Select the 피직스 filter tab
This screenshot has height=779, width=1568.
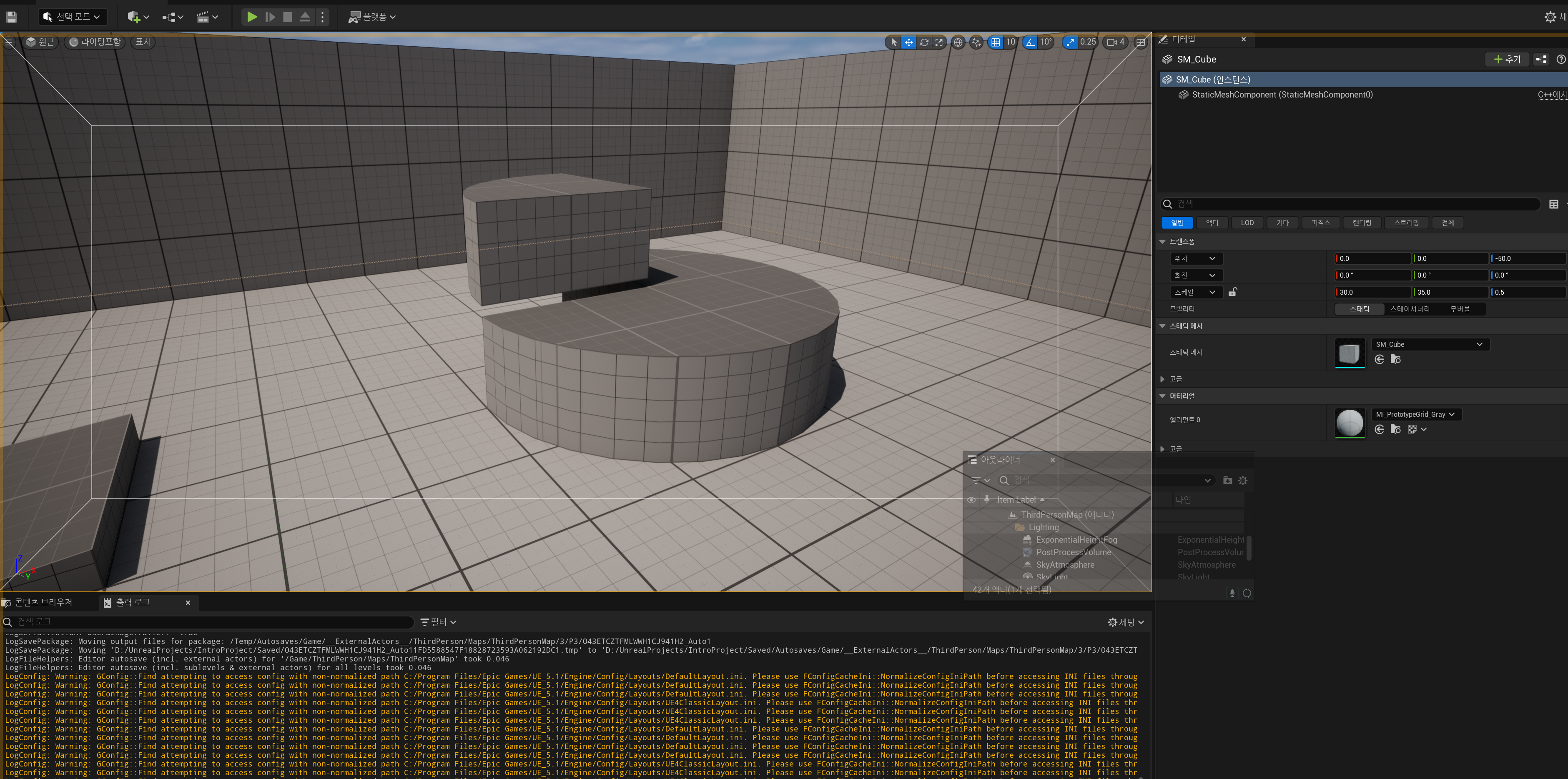(x=1320, y=223)
